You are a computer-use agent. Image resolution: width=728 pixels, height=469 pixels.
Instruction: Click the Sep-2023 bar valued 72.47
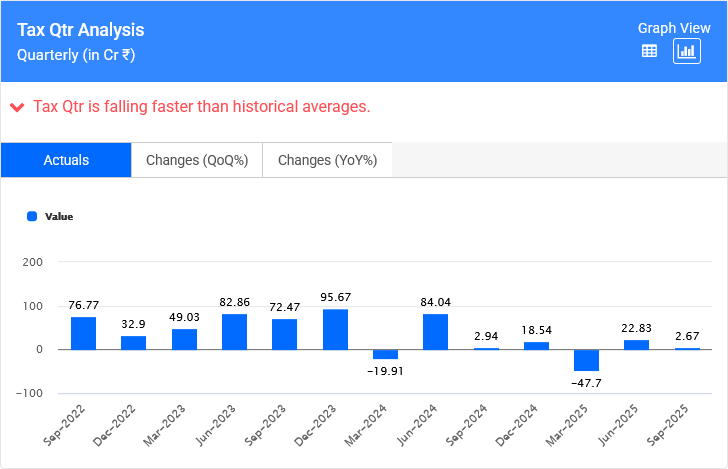click(285, 334)
